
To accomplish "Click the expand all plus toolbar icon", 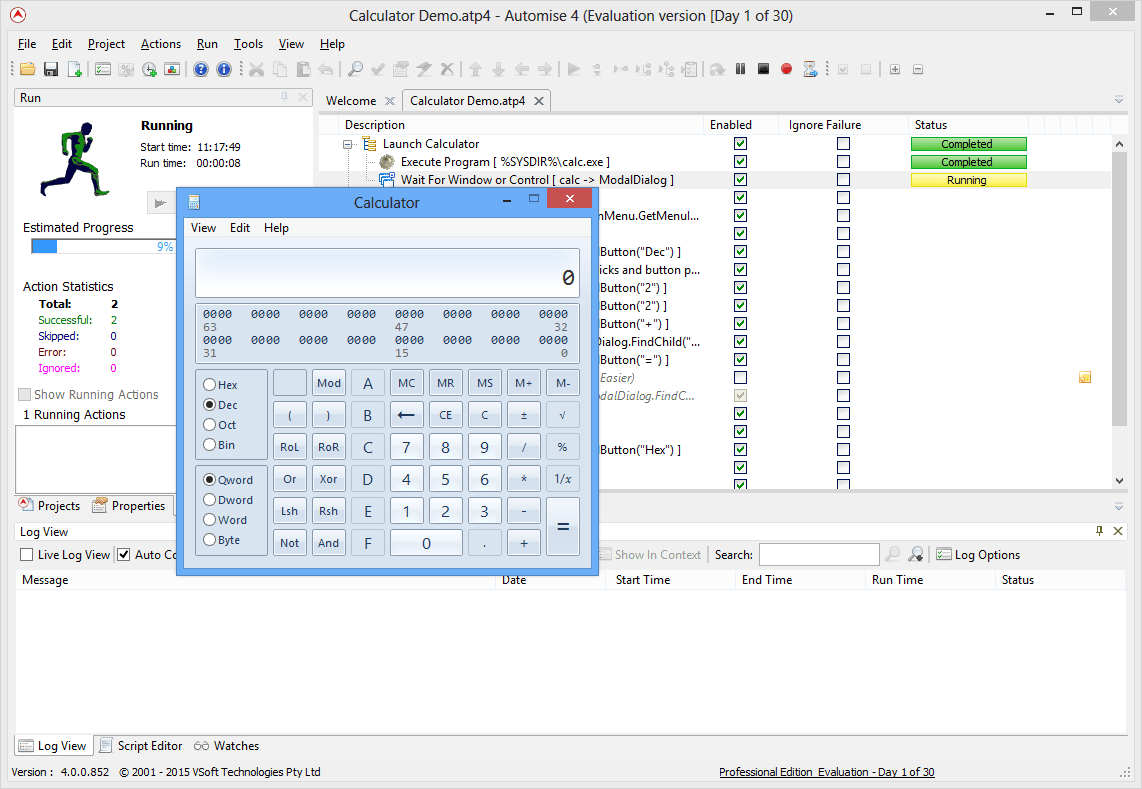I will [x=894, y=69].
